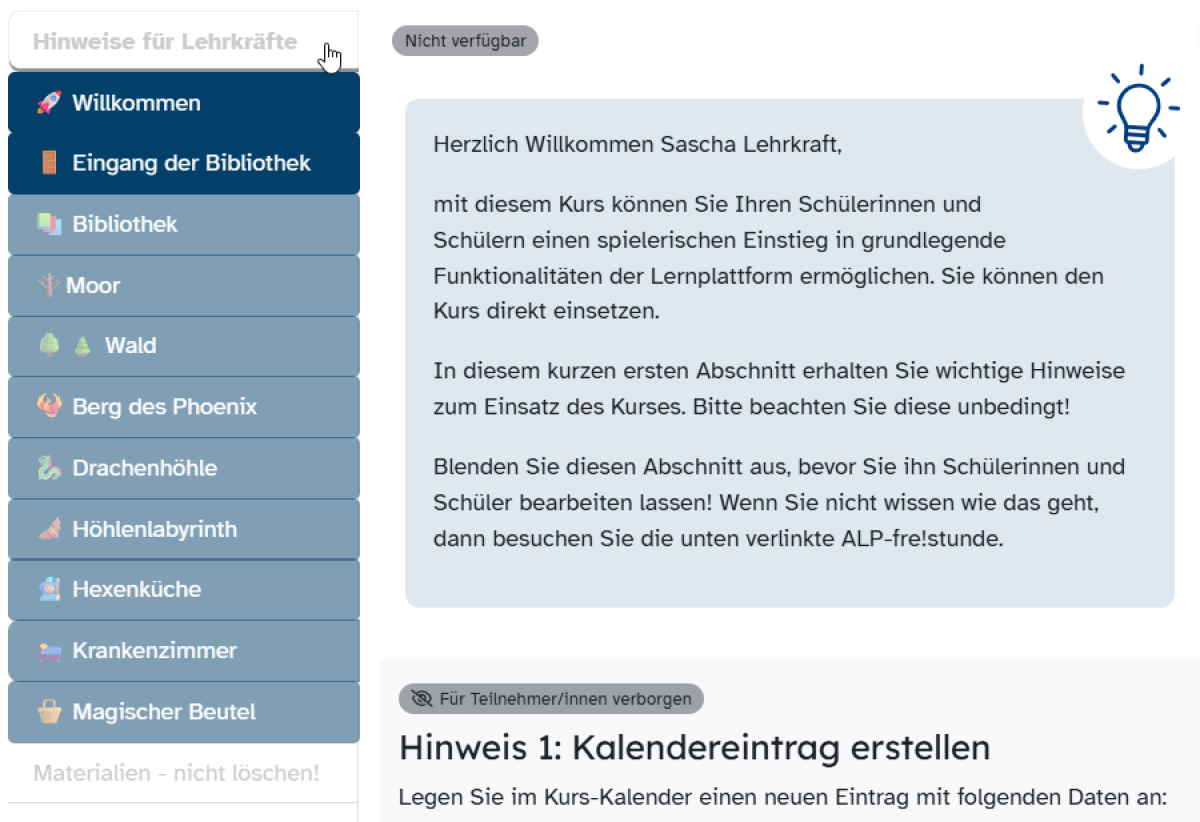Open the Hexenküche section
The image size is (1200, 822).
136,589
